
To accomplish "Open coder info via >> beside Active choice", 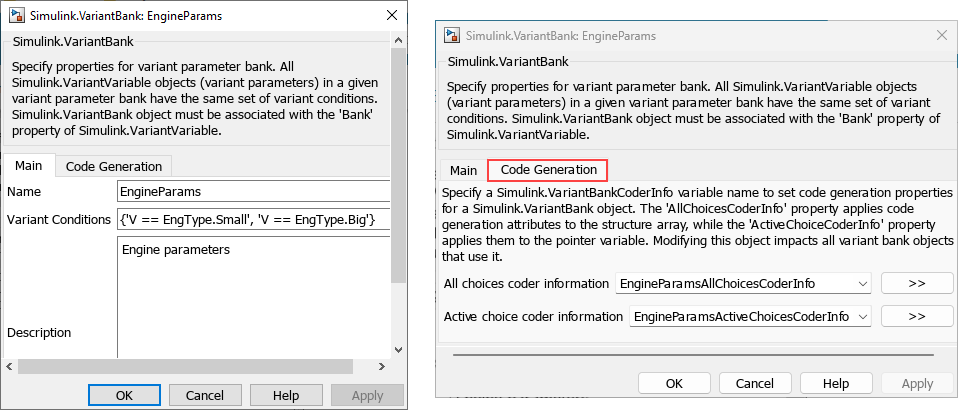I will point(916,316).
